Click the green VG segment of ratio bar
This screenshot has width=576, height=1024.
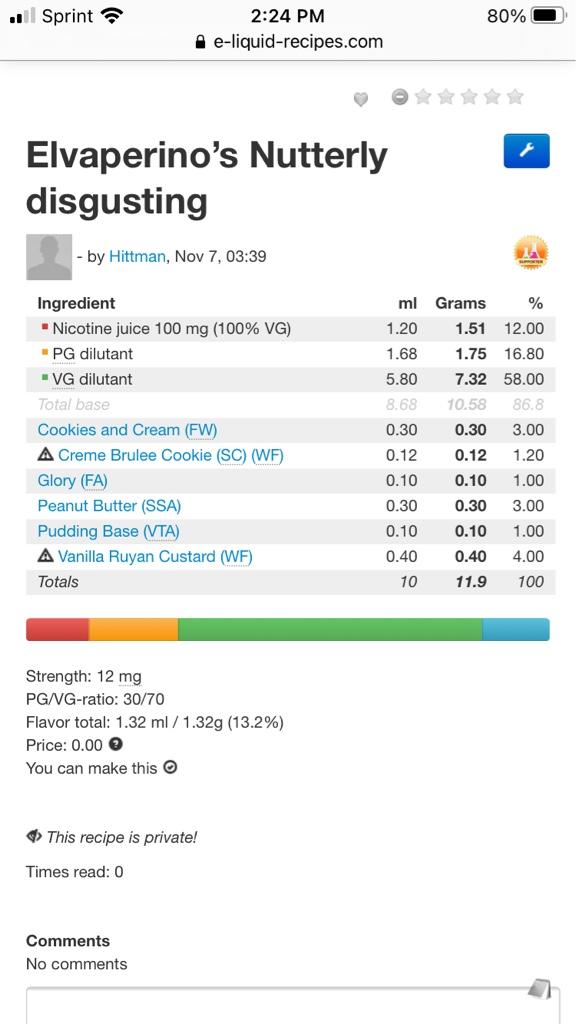coord(330,630)
